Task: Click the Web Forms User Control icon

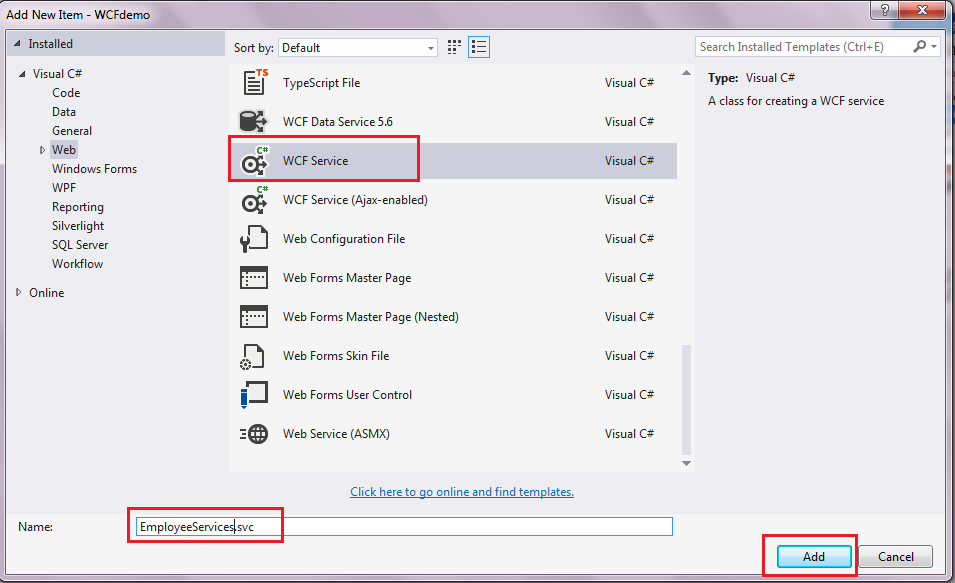Action: point(254,395)
